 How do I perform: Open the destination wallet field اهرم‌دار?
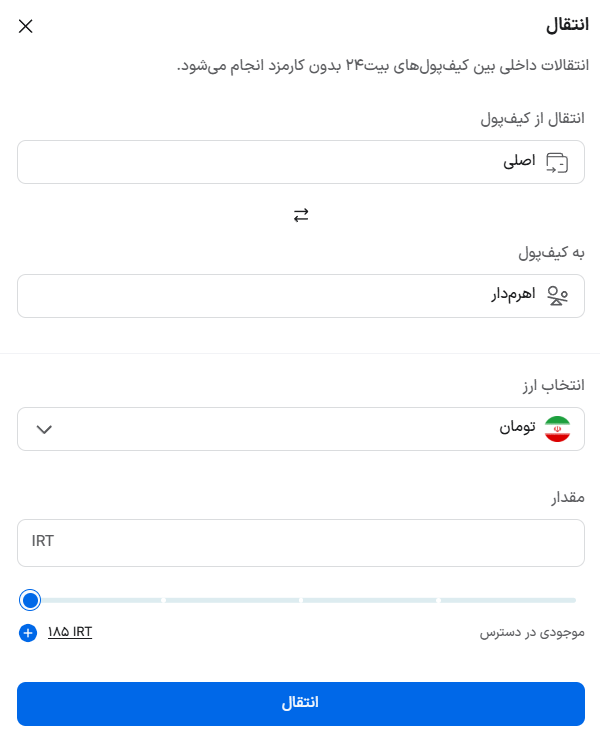click(x=300, y=296)
